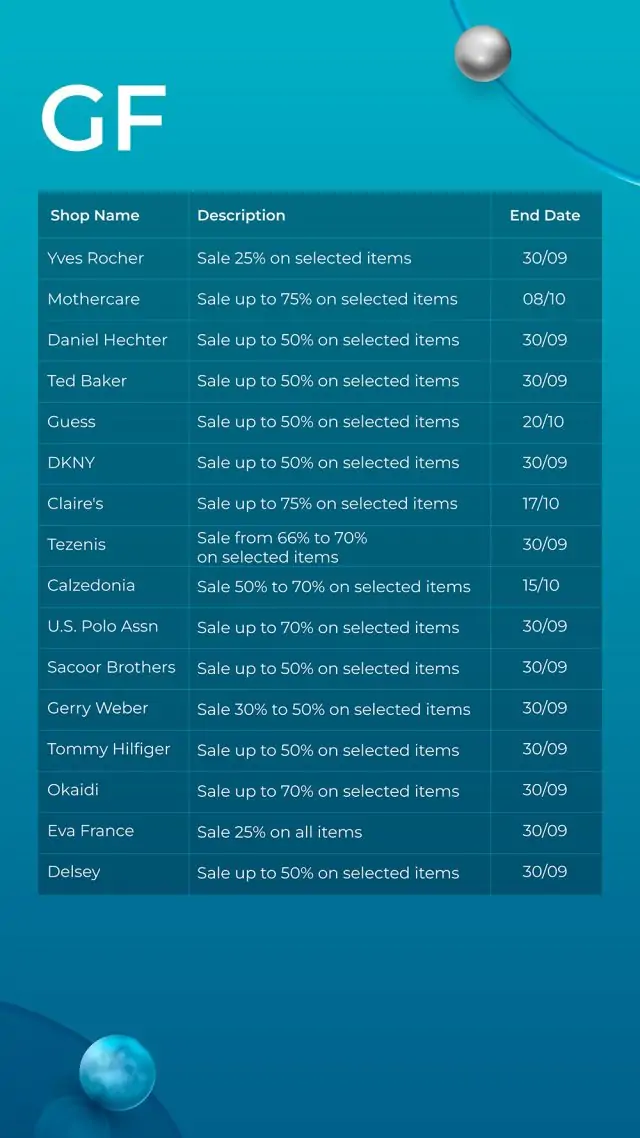Click Claire's sale up to 75% description
This screenshot has width=640, height=1138.
tap(327, 504)
